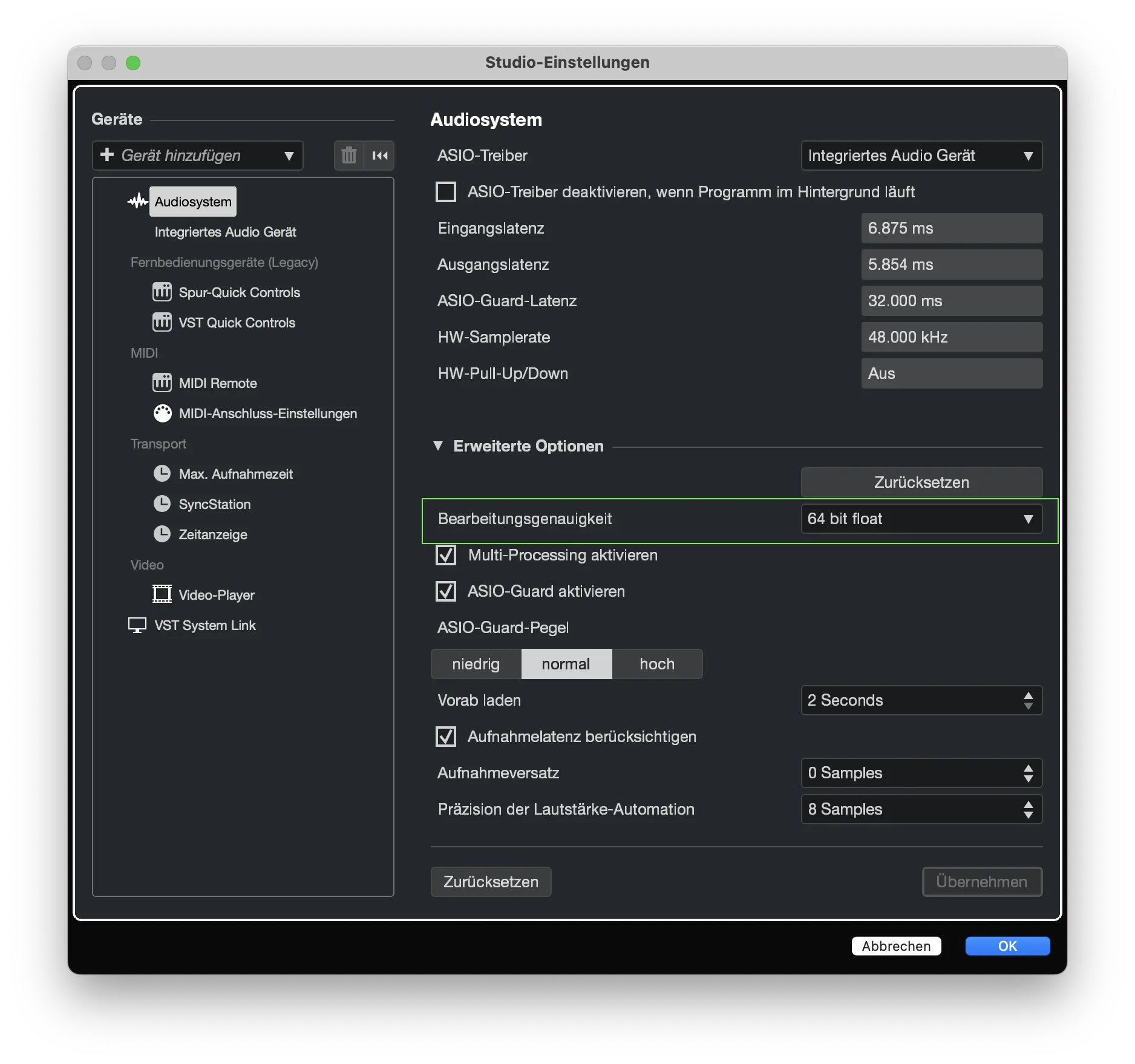Open the Bearbeitungsgenauigkeit 64 bit float dropdown
1135x1064 pixels.
921,519
